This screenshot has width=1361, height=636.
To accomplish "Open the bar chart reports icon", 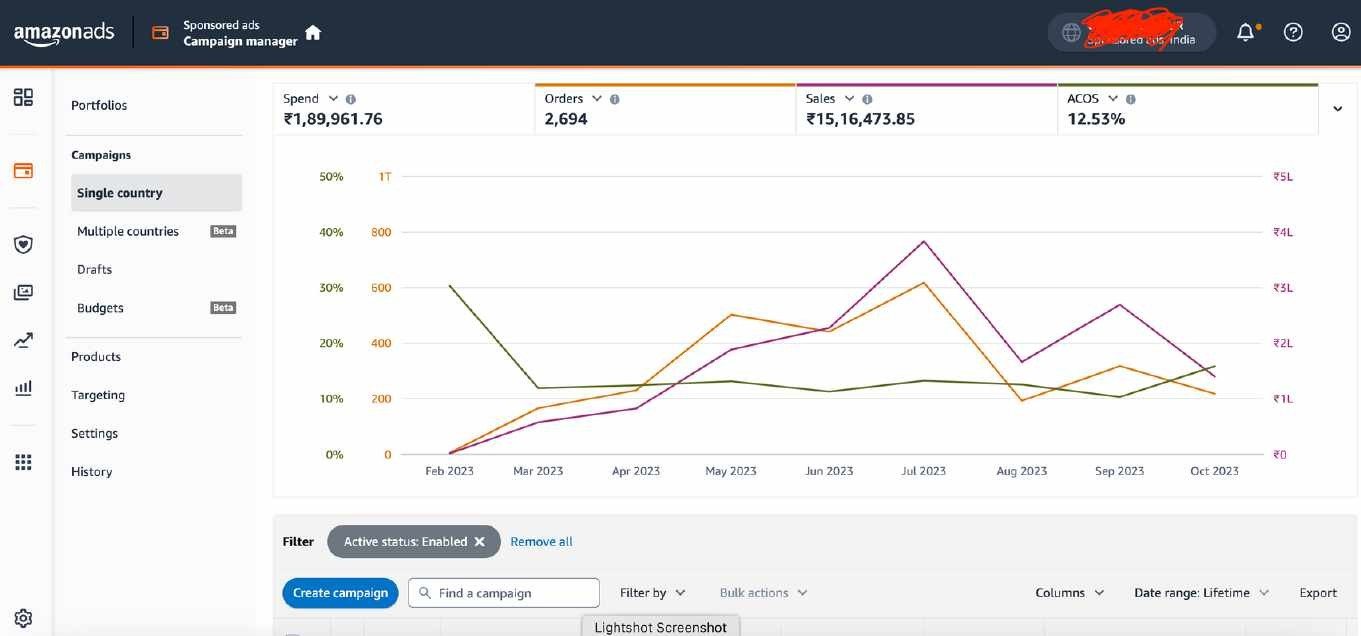I will 23,388.
